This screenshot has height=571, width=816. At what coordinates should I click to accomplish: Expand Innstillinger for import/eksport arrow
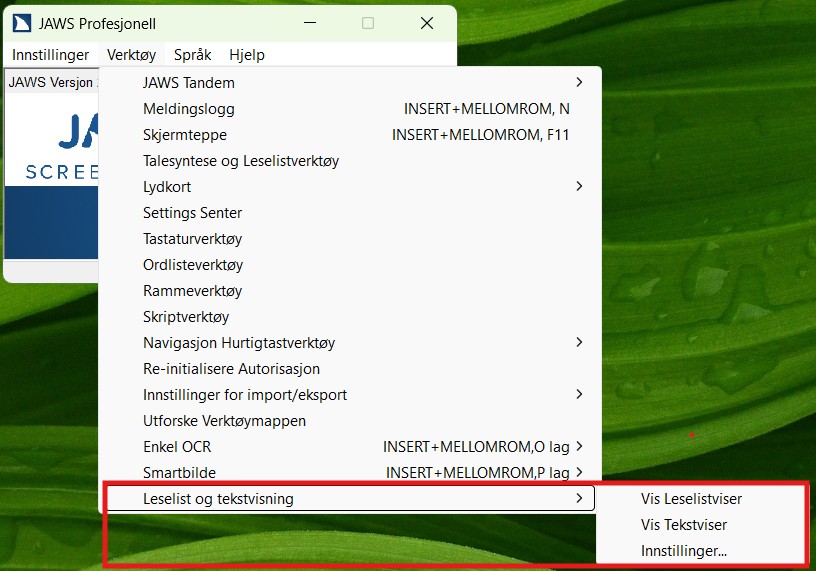tap(579, 395)
